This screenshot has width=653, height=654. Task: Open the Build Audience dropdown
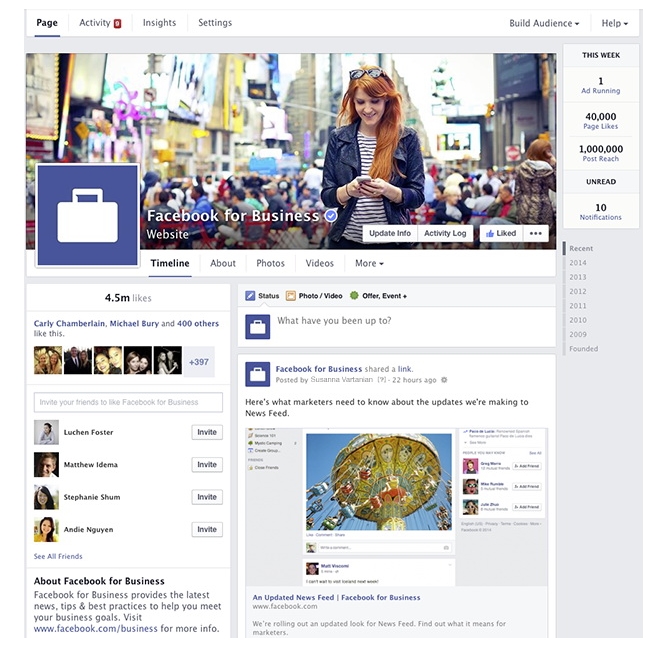coord(544,23)
